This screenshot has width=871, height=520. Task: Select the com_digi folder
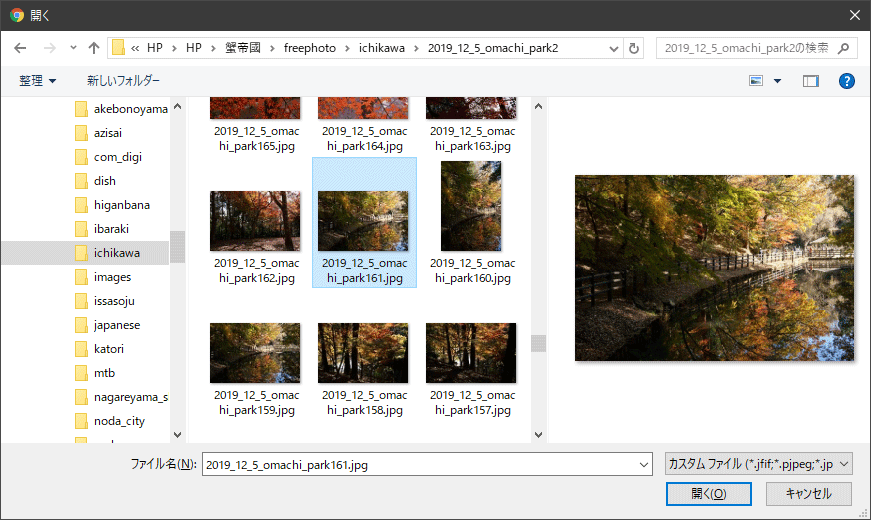pos(108,157)
